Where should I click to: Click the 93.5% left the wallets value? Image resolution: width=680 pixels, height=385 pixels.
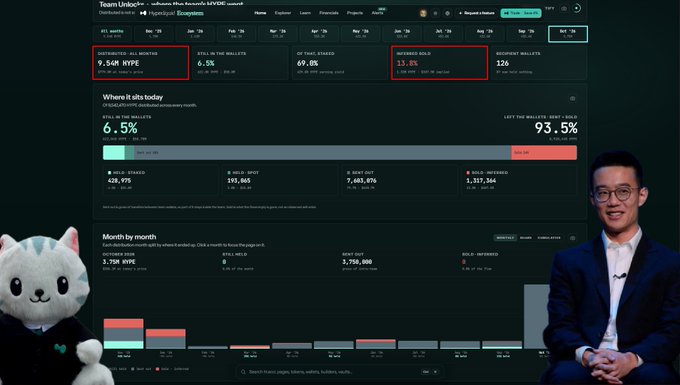click(x=556, y=128)
